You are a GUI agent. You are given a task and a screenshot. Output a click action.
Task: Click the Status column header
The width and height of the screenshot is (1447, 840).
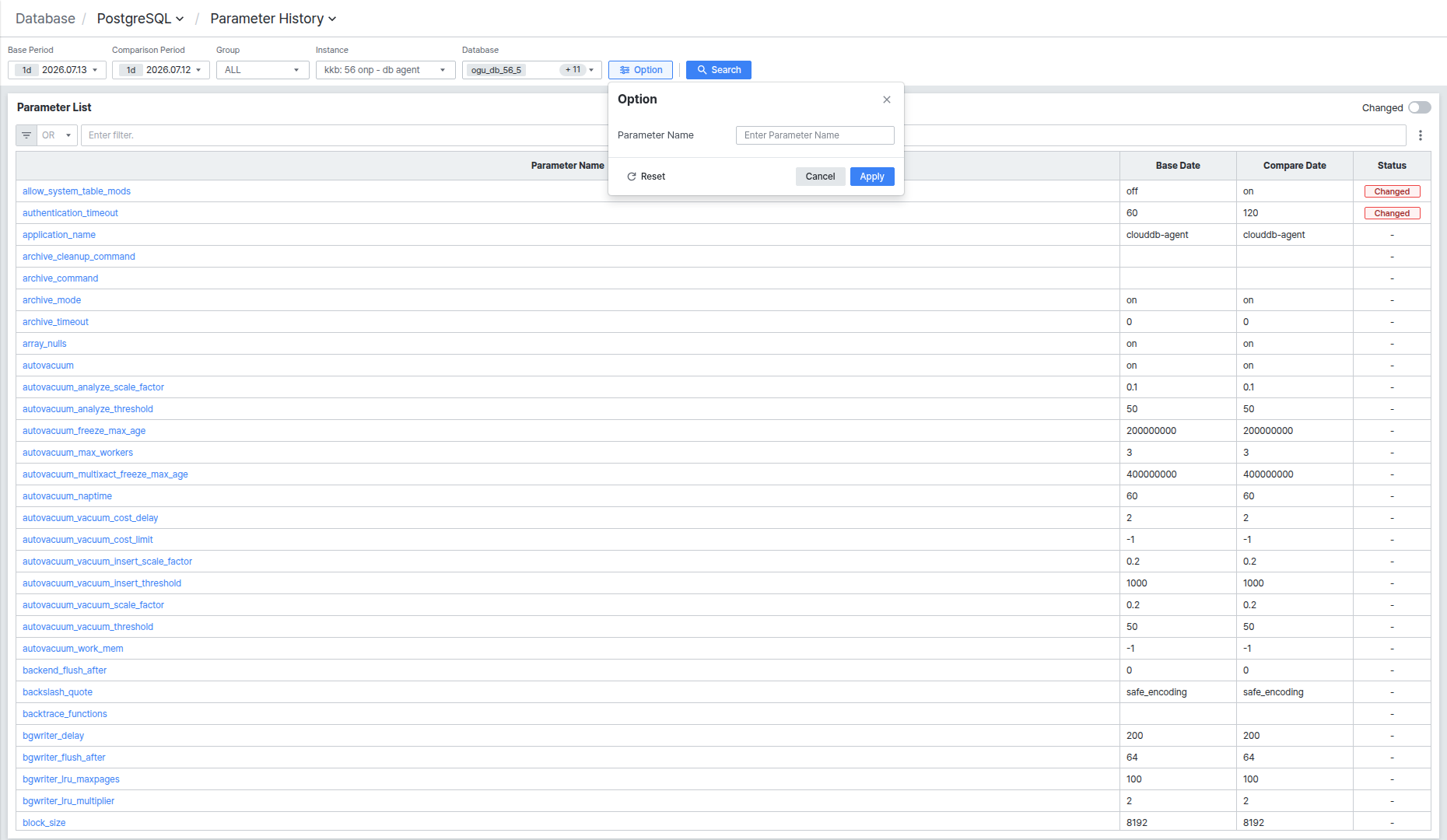pos(1392,166)
